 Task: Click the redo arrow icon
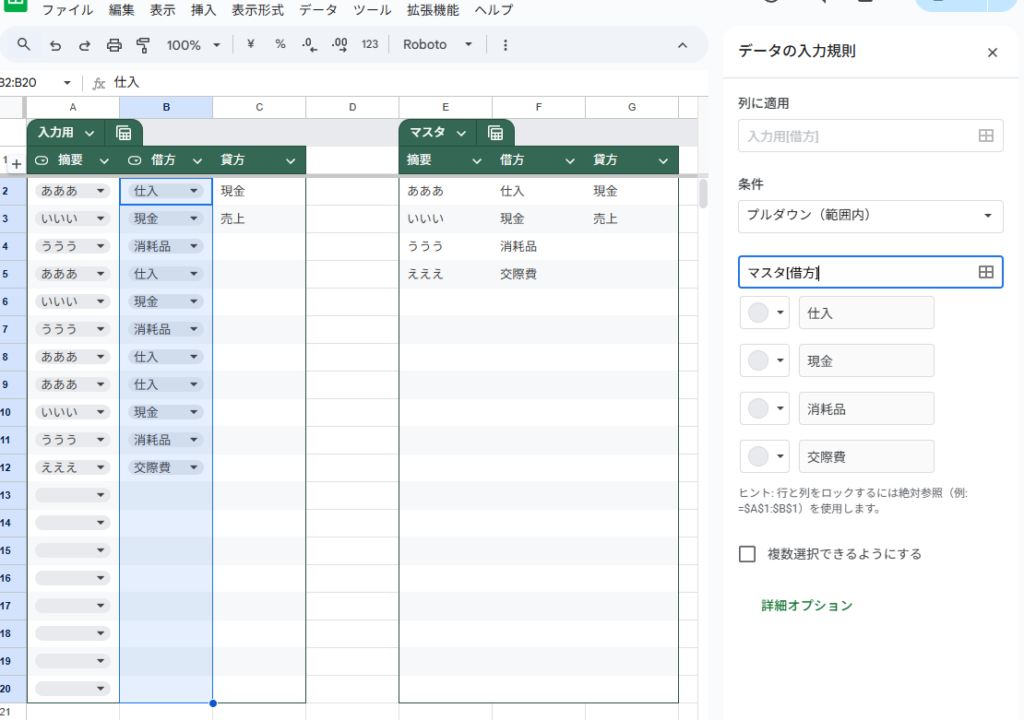point(84,45)
